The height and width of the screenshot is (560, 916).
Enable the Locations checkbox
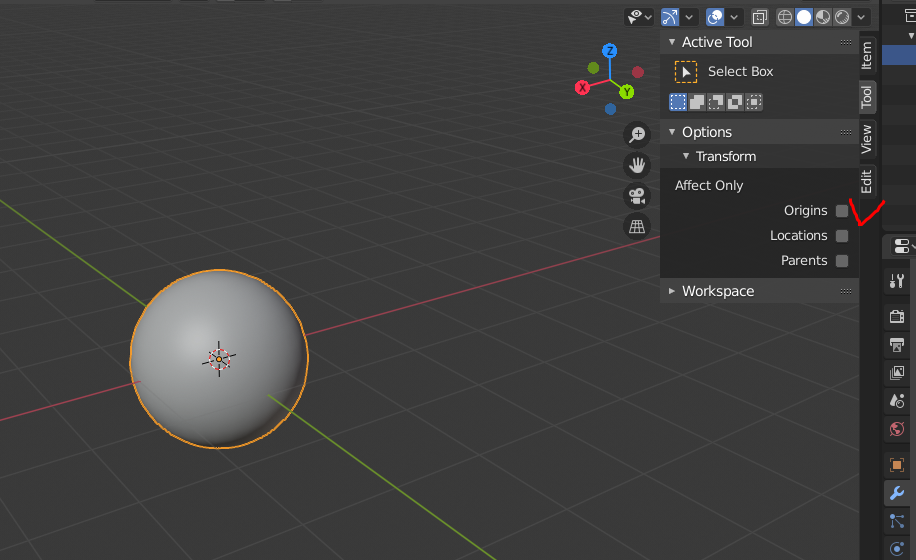(842, 236)
